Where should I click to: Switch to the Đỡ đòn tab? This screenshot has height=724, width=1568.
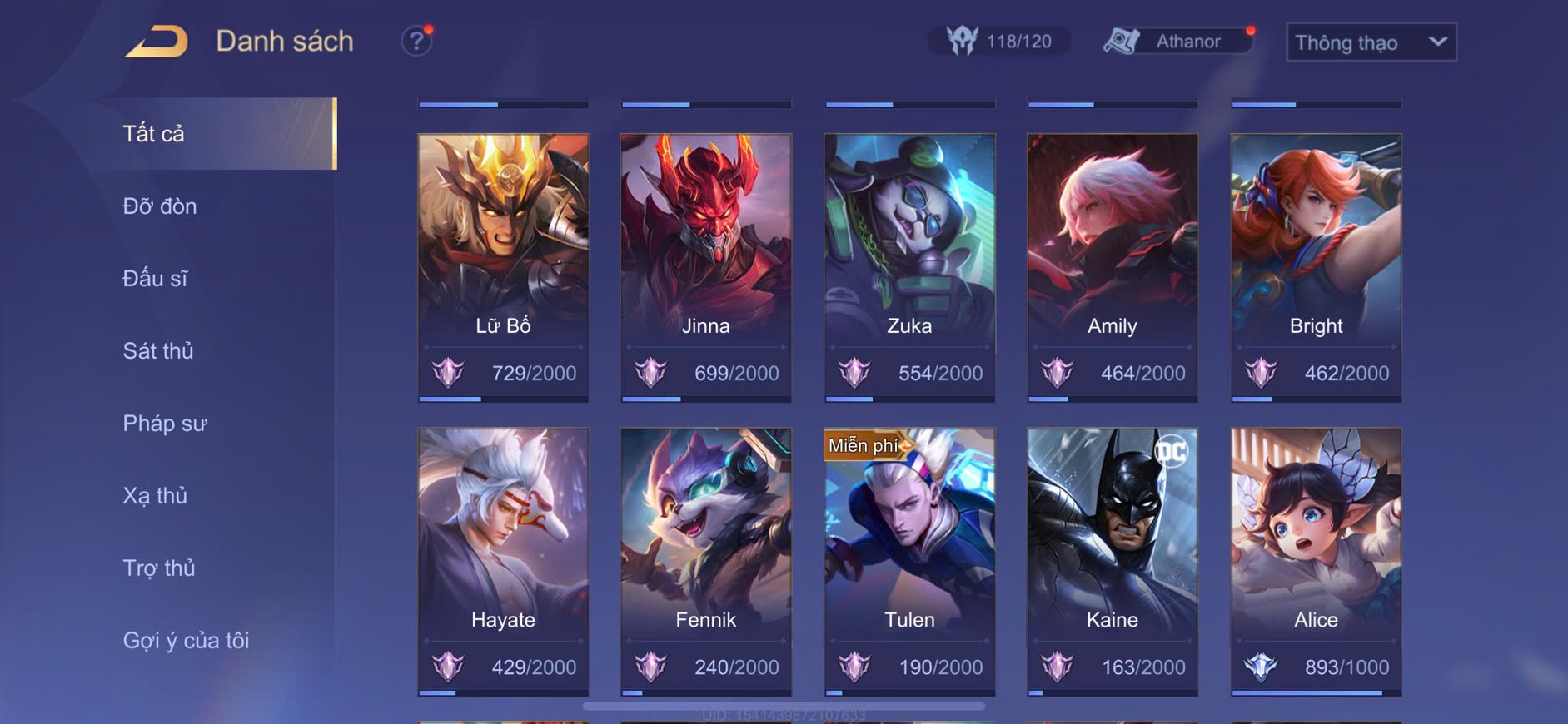(160, 206)
